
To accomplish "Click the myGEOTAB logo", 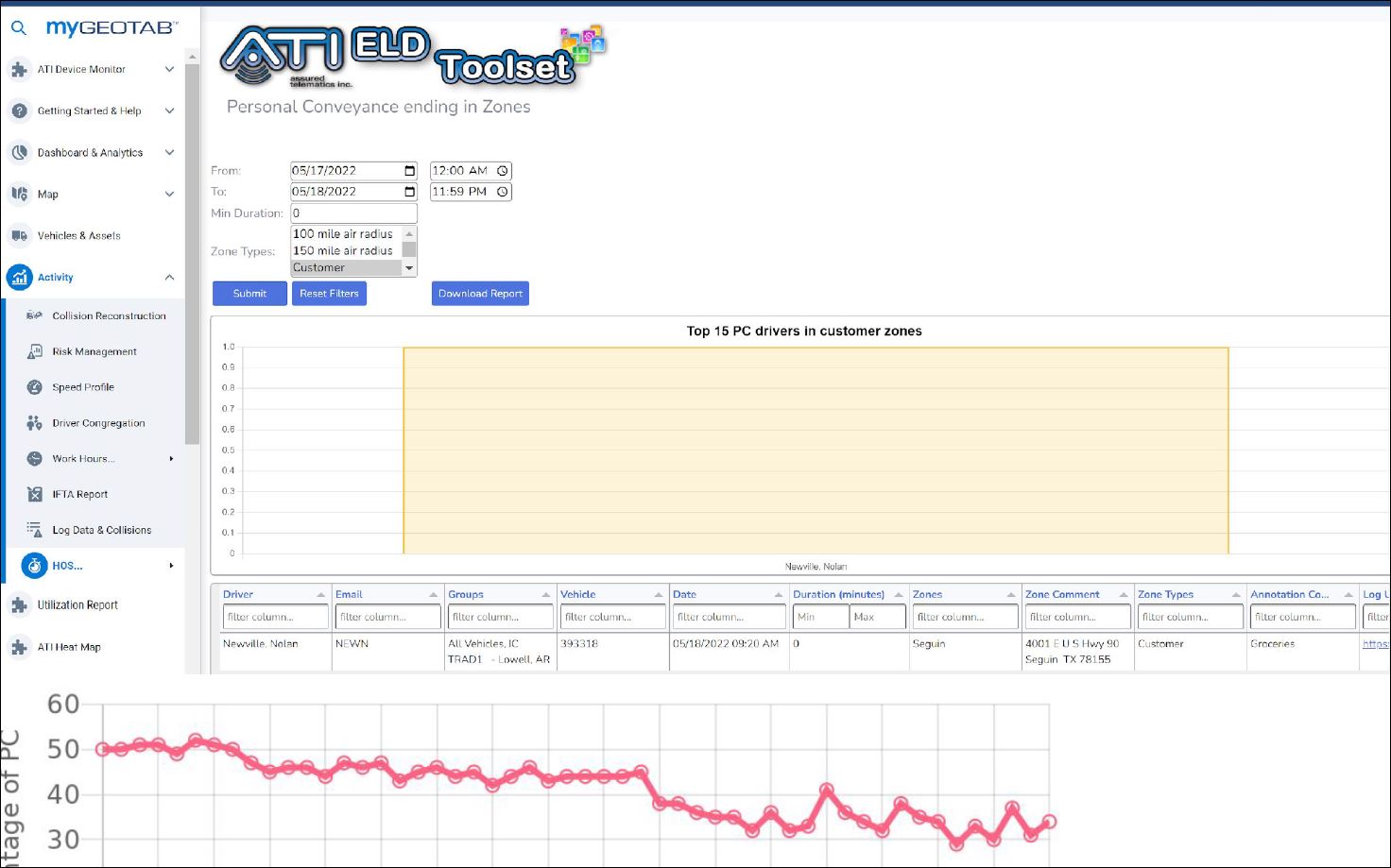I will (x=112, y=27).
